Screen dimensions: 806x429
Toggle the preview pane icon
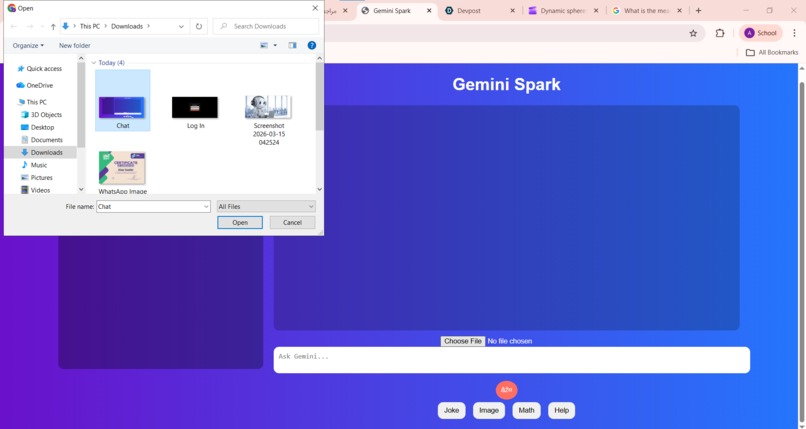coord(292,45)
